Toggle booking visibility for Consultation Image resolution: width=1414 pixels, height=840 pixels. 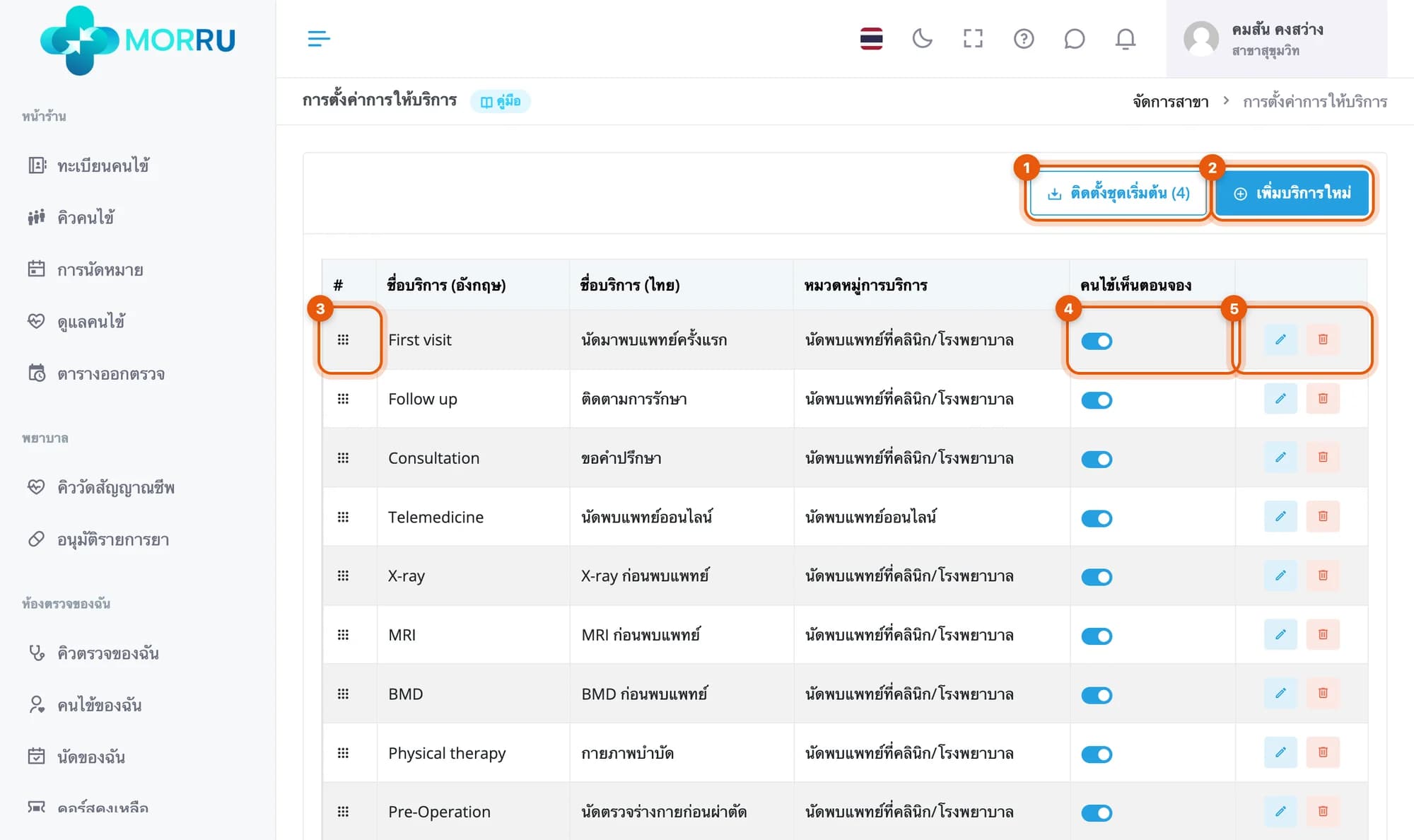point(1097,459)
